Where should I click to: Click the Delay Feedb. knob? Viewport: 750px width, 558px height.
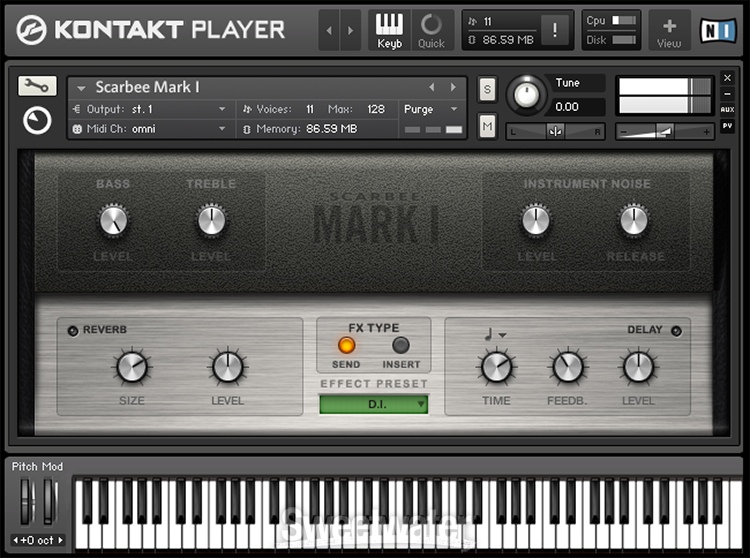point(568,367)
